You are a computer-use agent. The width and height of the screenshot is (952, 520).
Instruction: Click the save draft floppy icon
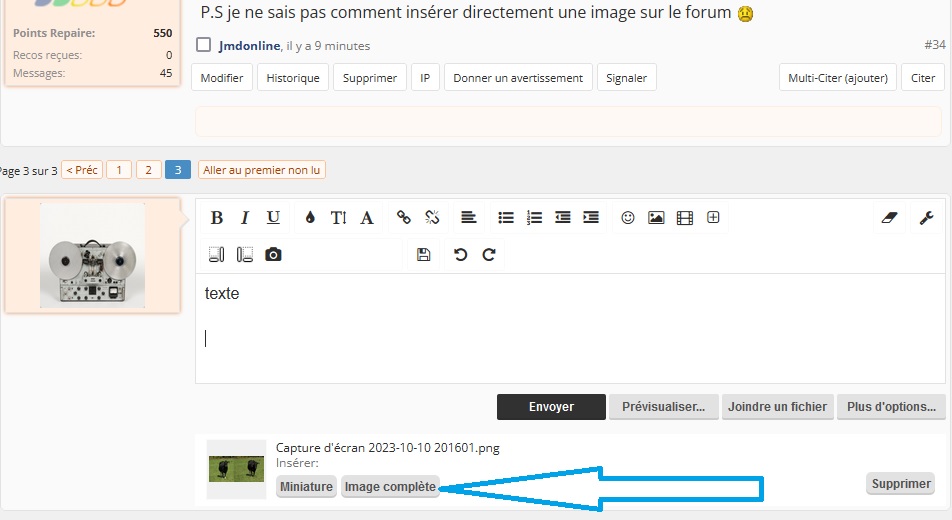(x=424, y=255)
